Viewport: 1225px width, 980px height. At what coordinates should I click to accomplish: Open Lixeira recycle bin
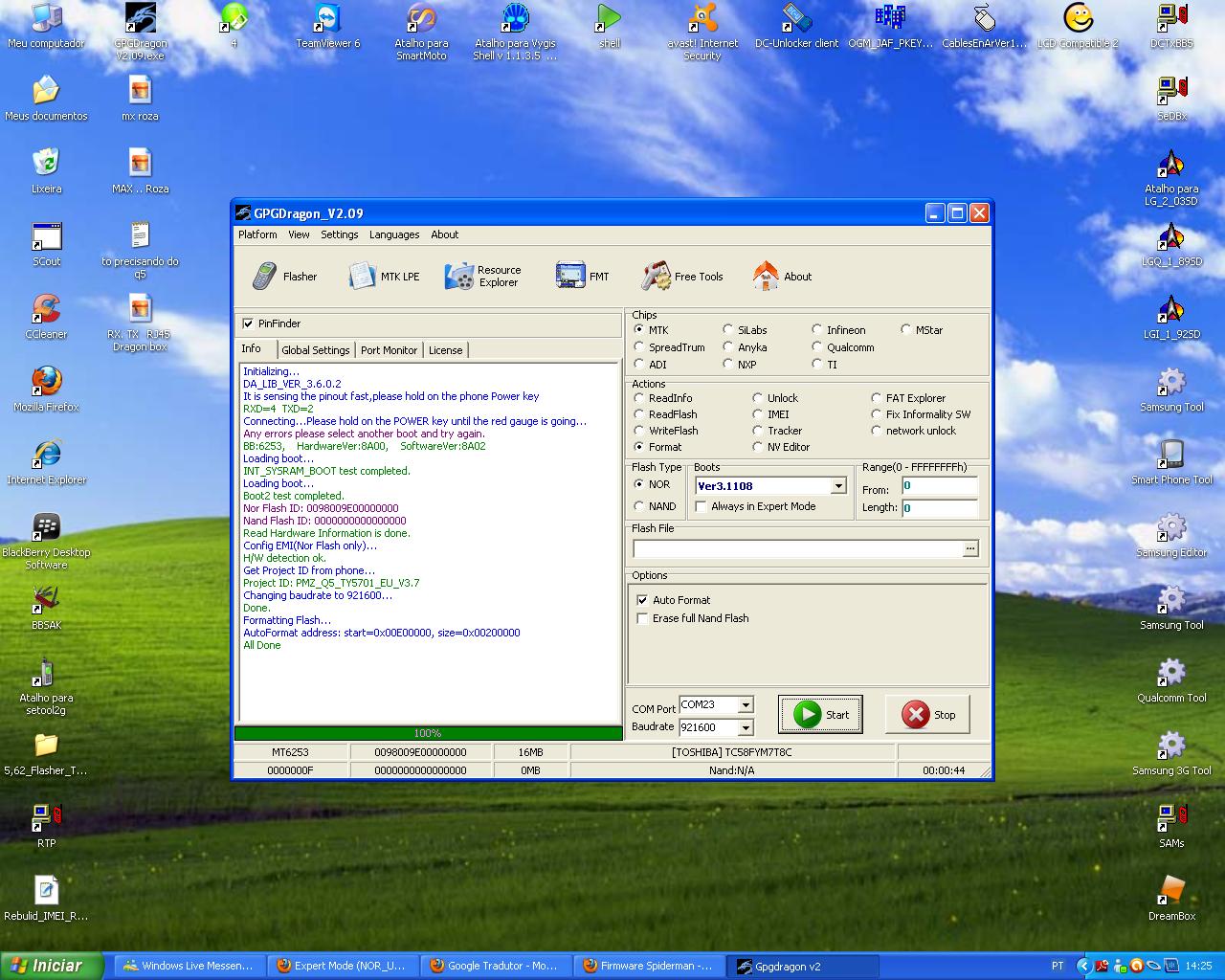[x=46, y=171]
